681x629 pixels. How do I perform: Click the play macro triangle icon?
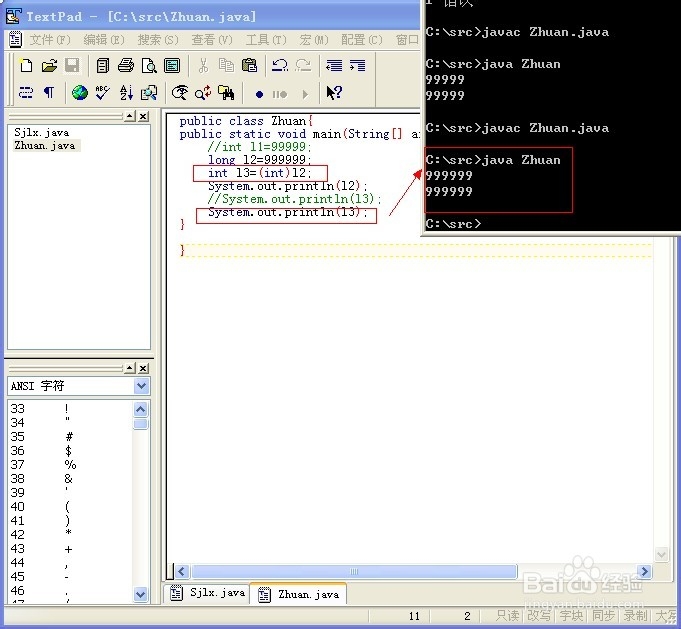coord(305,94)
